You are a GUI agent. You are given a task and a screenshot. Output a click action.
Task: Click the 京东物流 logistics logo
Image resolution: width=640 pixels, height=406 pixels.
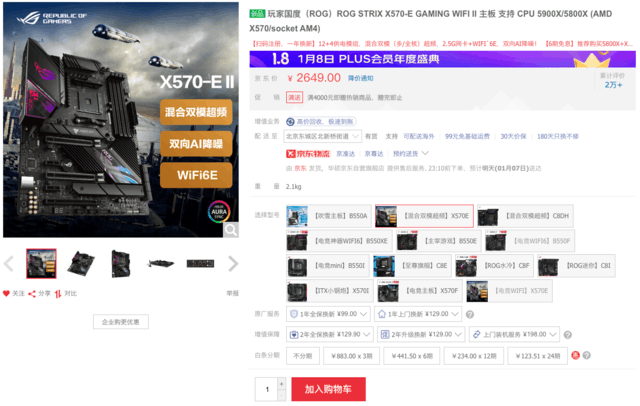308,154
